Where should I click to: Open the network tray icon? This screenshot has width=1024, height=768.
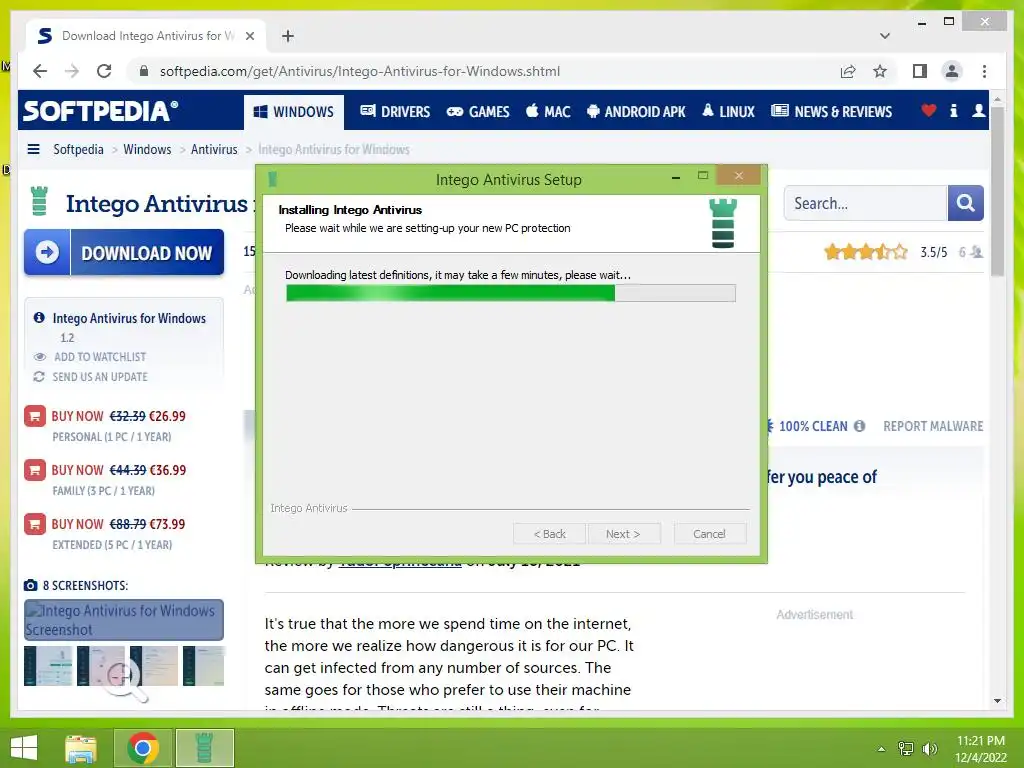pyautogui.click(x=906, y=749)
